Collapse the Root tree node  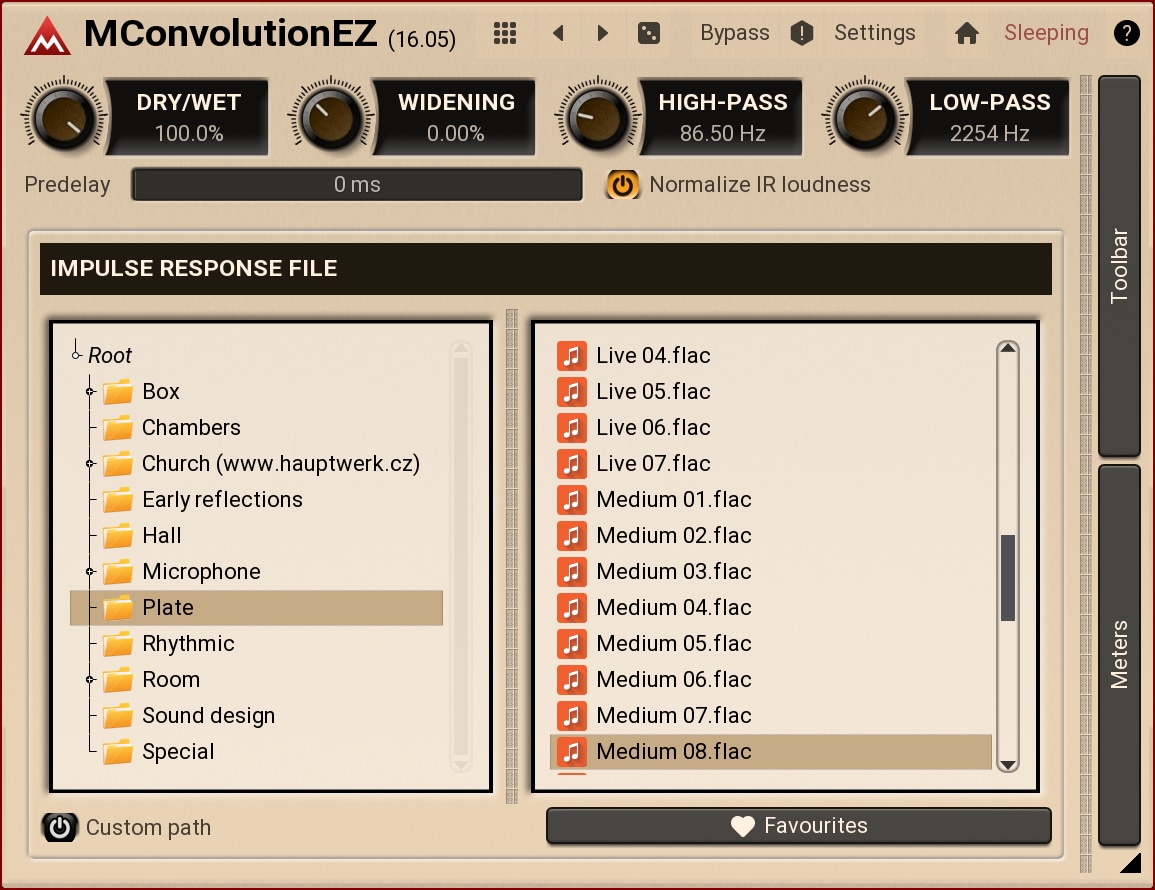tap(76, 356)
